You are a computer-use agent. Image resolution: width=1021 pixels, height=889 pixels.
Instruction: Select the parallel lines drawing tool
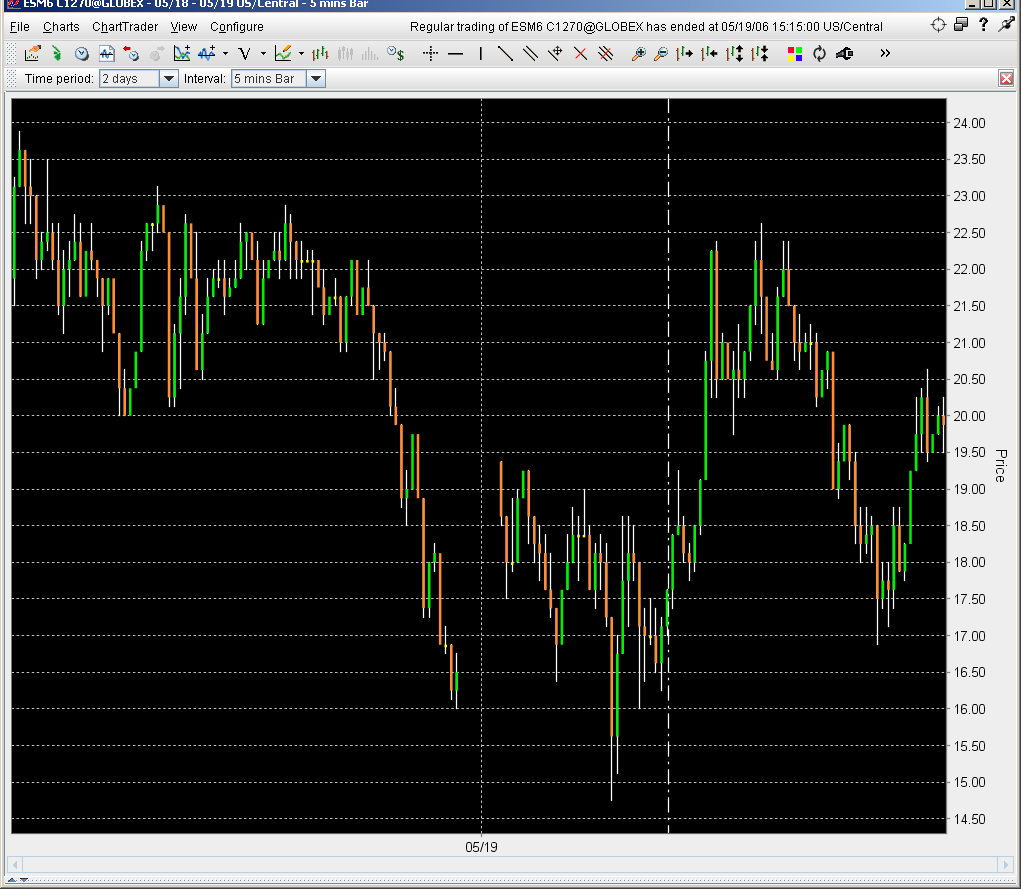click(x=530, y=53)
